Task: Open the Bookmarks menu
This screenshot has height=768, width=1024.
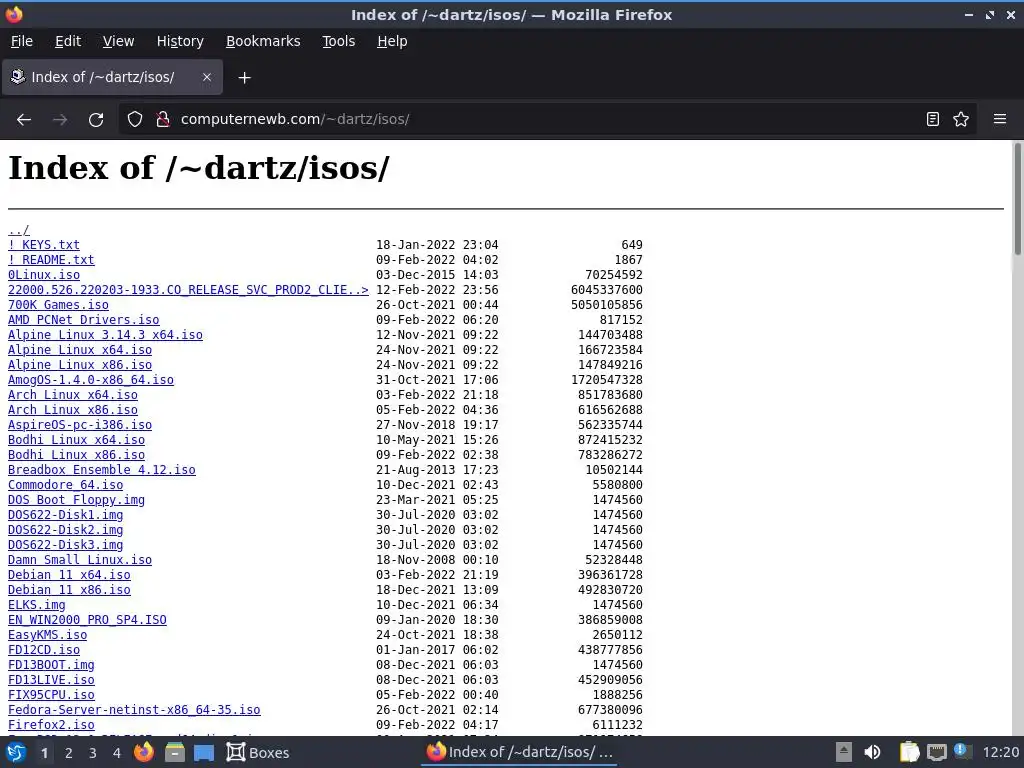Action: (263, 41)
